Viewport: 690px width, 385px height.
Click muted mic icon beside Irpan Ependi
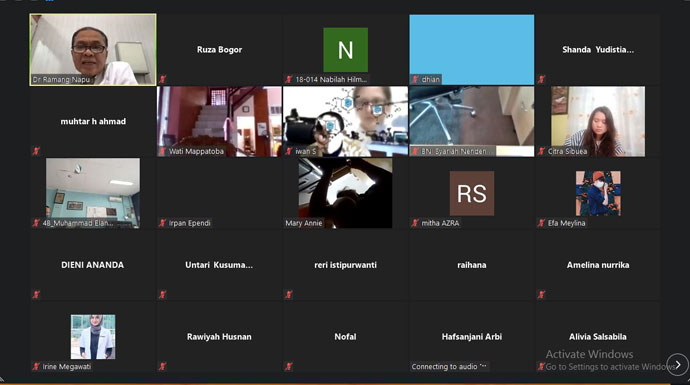163,223
